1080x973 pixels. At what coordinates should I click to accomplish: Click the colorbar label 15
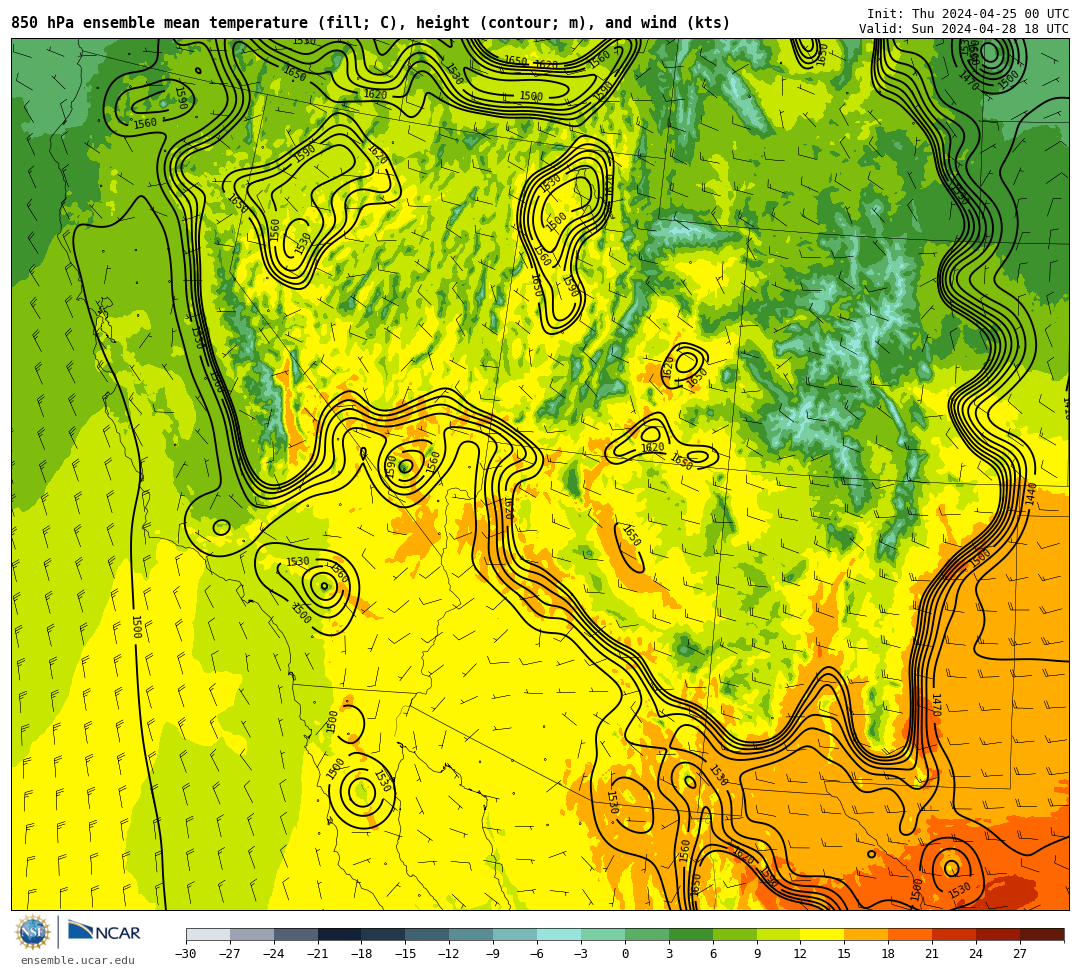pos(844,954)
